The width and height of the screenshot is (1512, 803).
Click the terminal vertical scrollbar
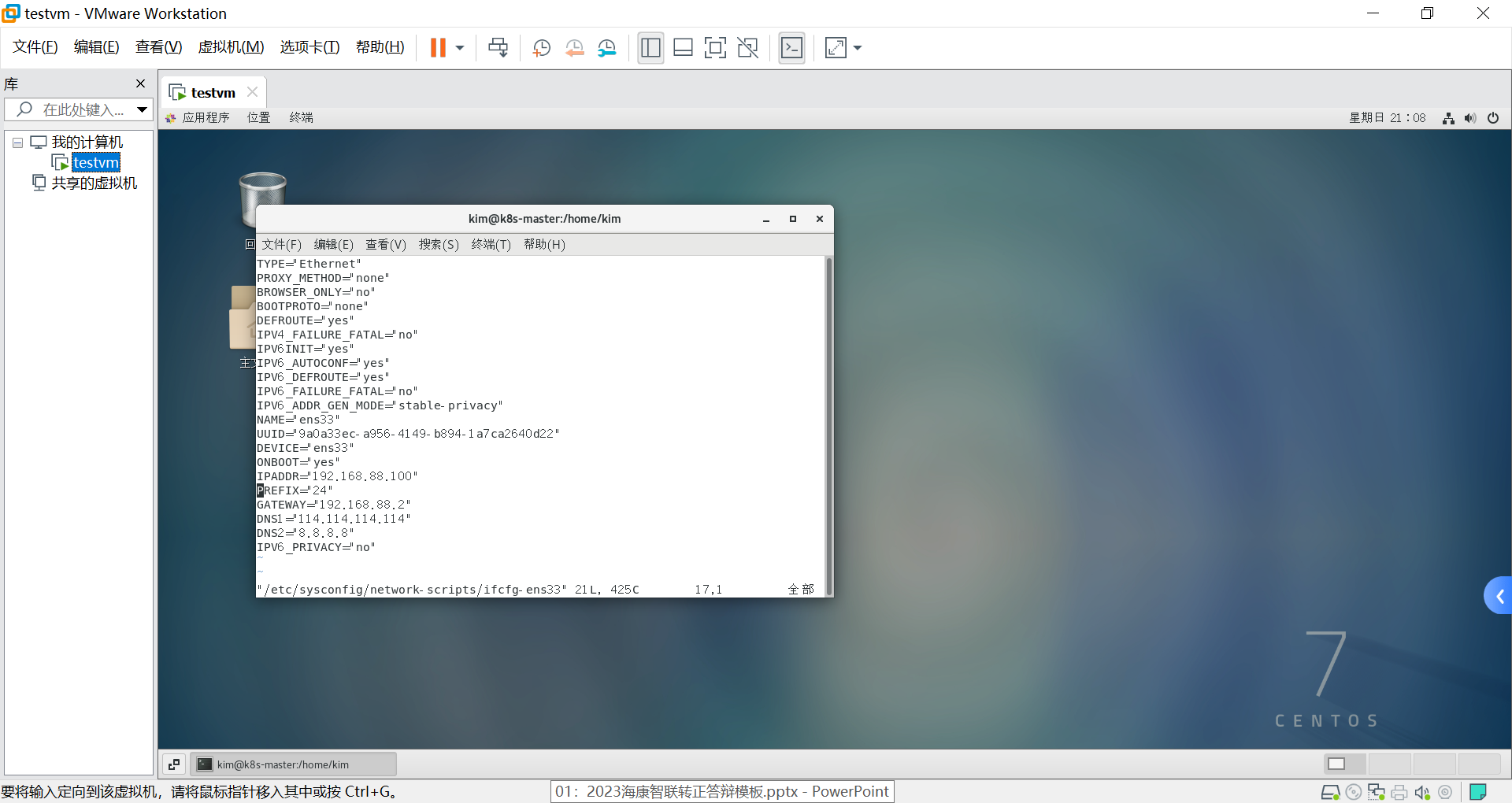point(828,426)
